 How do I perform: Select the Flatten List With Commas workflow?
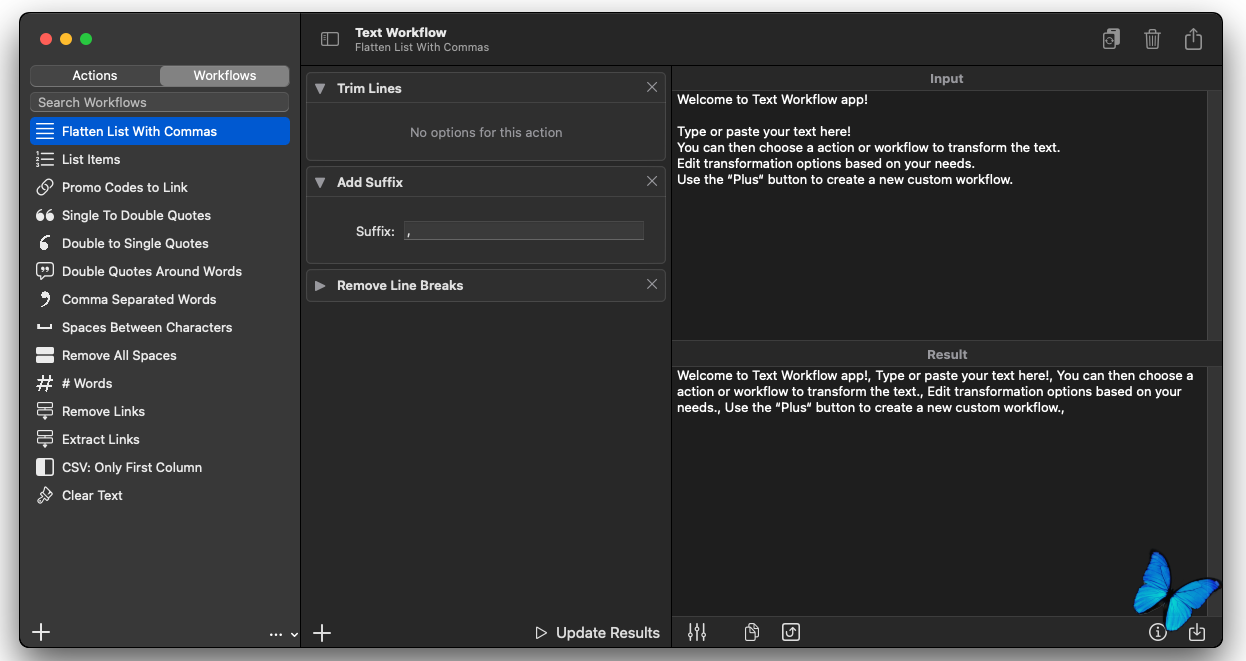coord(160,131)
